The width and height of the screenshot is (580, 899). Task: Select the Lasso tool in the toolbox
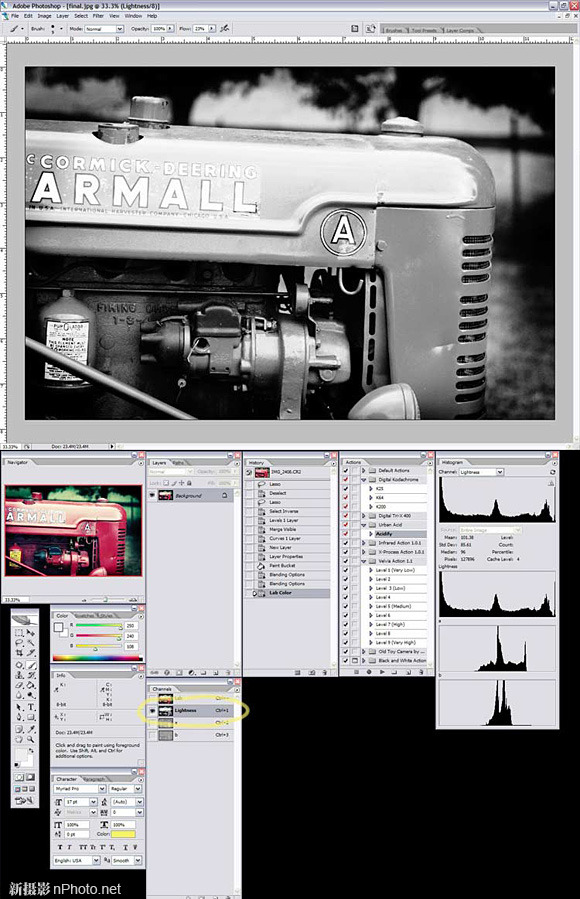19,642
